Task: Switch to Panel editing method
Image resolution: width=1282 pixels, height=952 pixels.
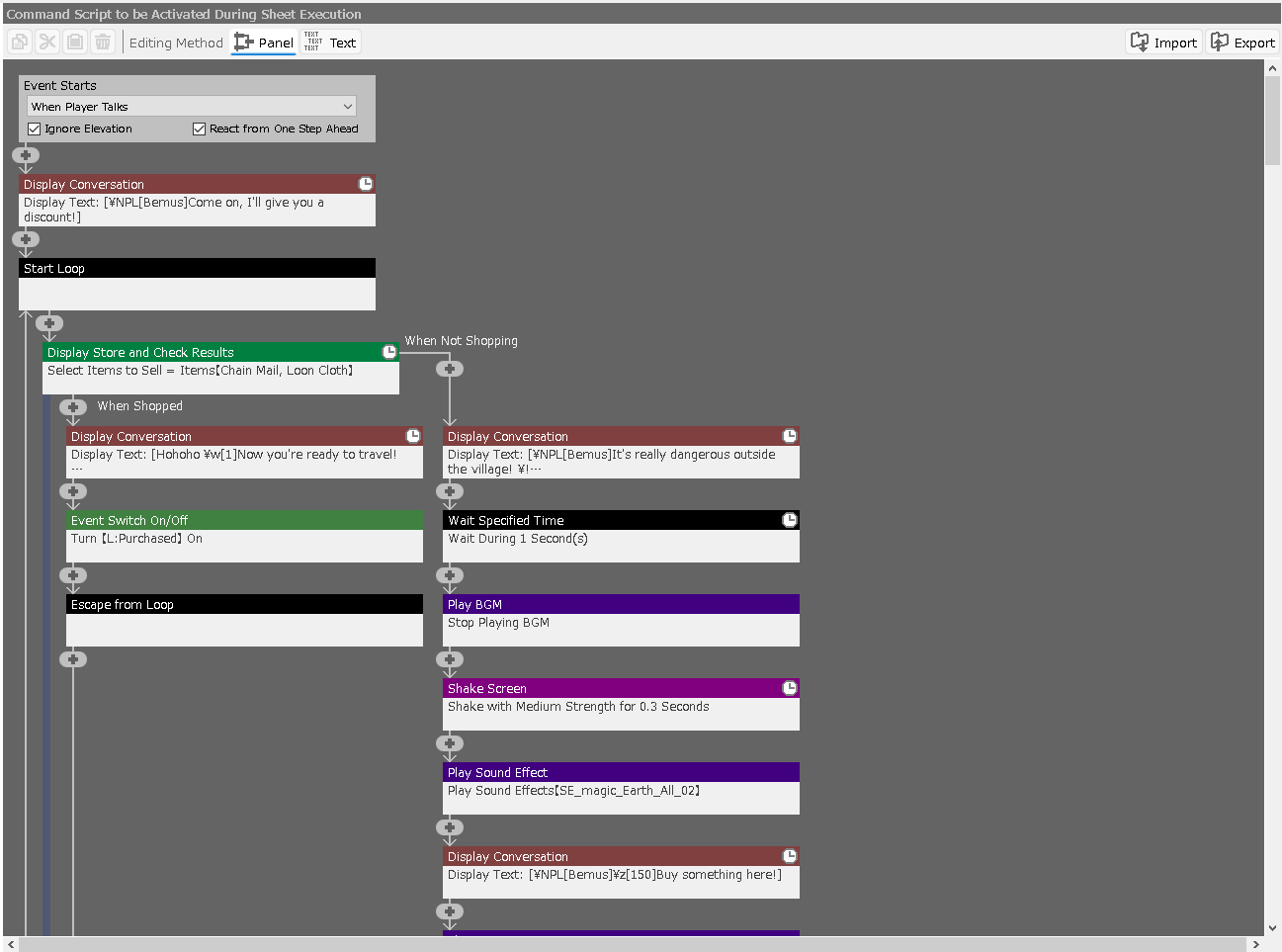Action: point(264,43)
